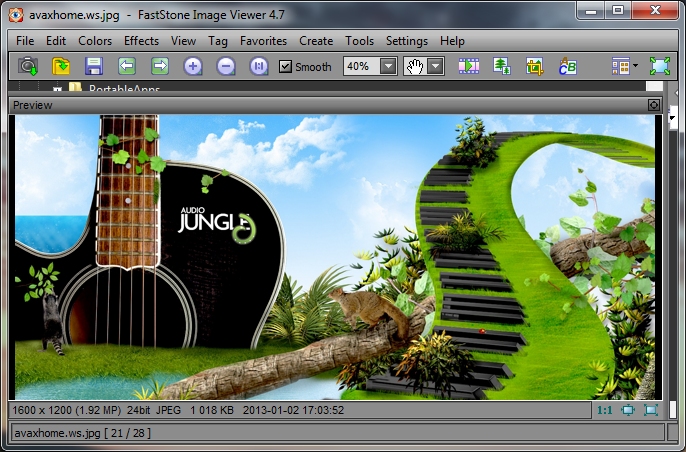This screenshot has height=452, width=686.
Task: Open the Create menu
Action: tap(316, 41)
